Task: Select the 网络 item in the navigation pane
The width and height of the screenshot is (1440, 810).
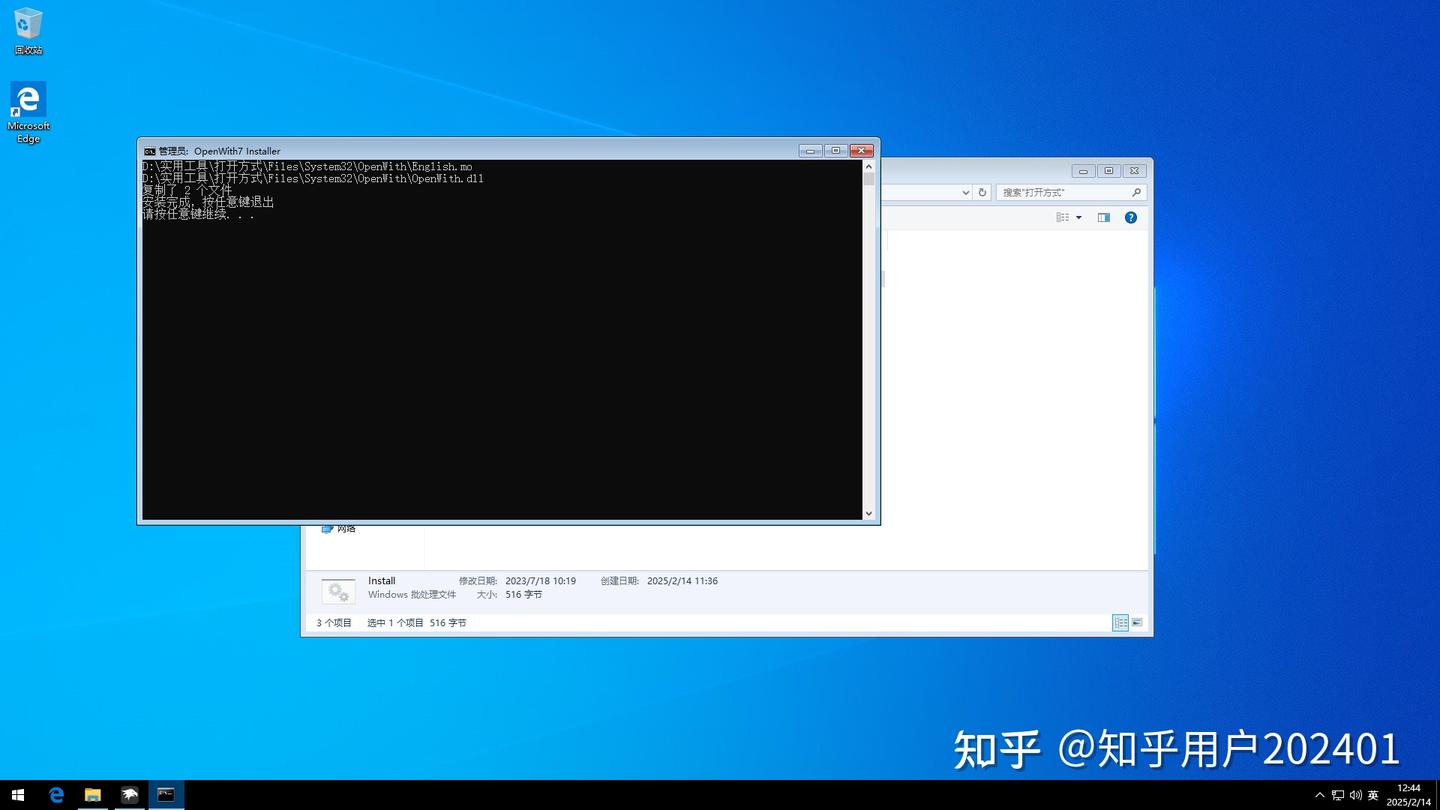Action: (347, 528)
